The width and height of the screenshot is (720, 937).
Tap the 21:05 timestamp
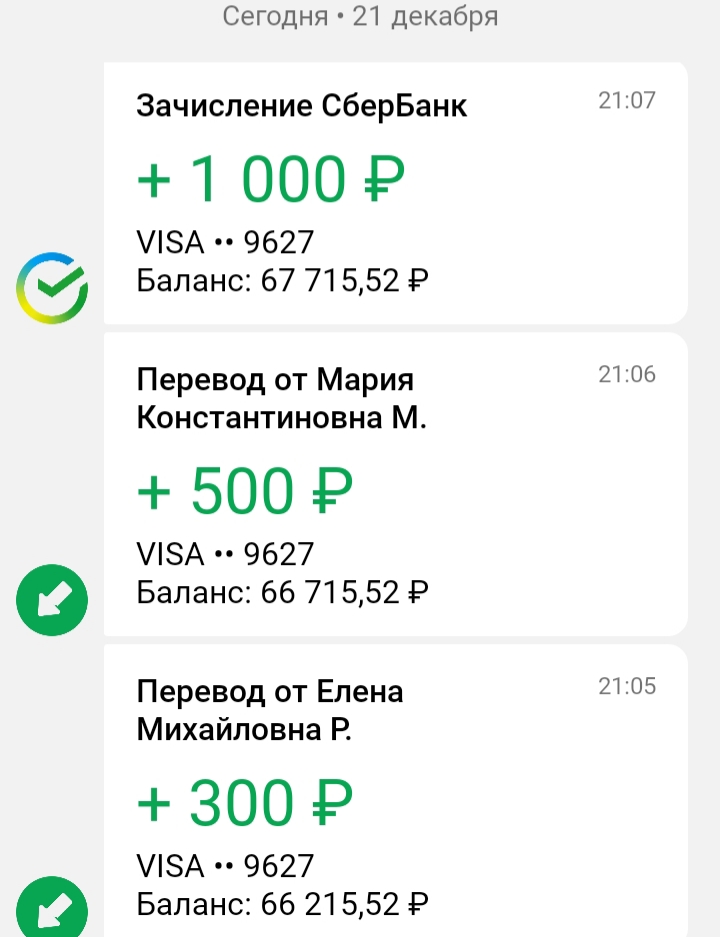pyautogui.click(x=627, y=686)
